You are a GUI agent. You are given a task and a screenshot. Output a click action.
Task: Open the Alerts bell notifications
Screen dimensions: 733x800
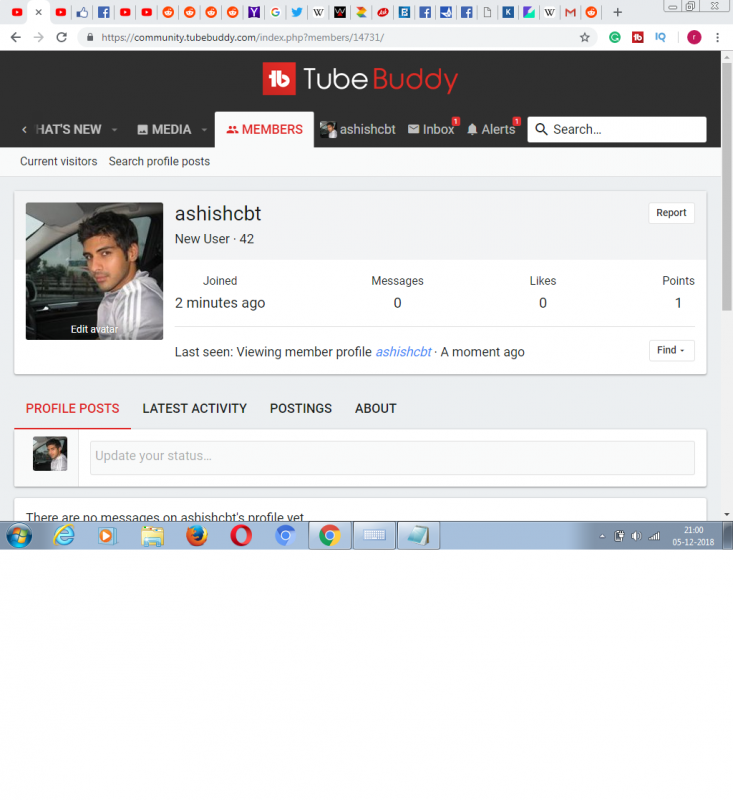tap(473, 130)
